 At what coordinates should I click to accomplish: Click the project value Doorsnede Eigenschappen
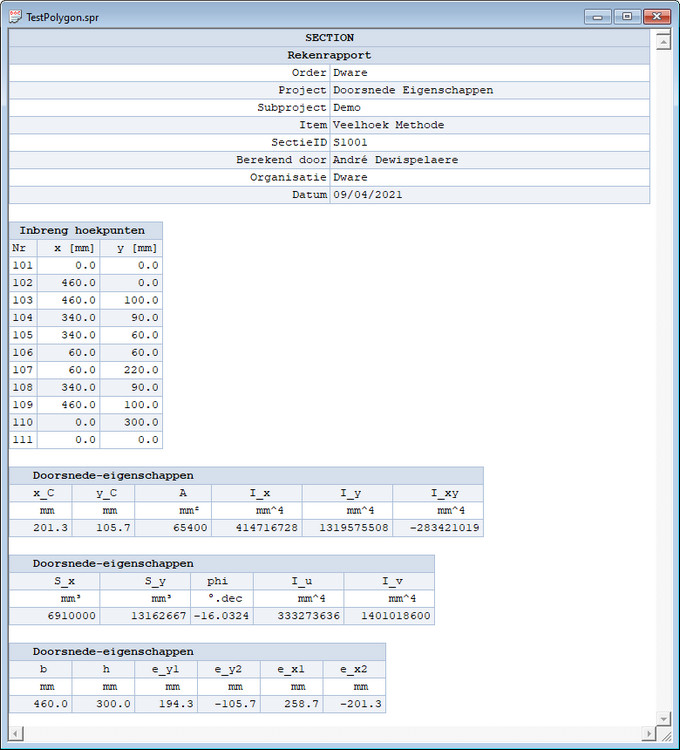tap(413, 90)
